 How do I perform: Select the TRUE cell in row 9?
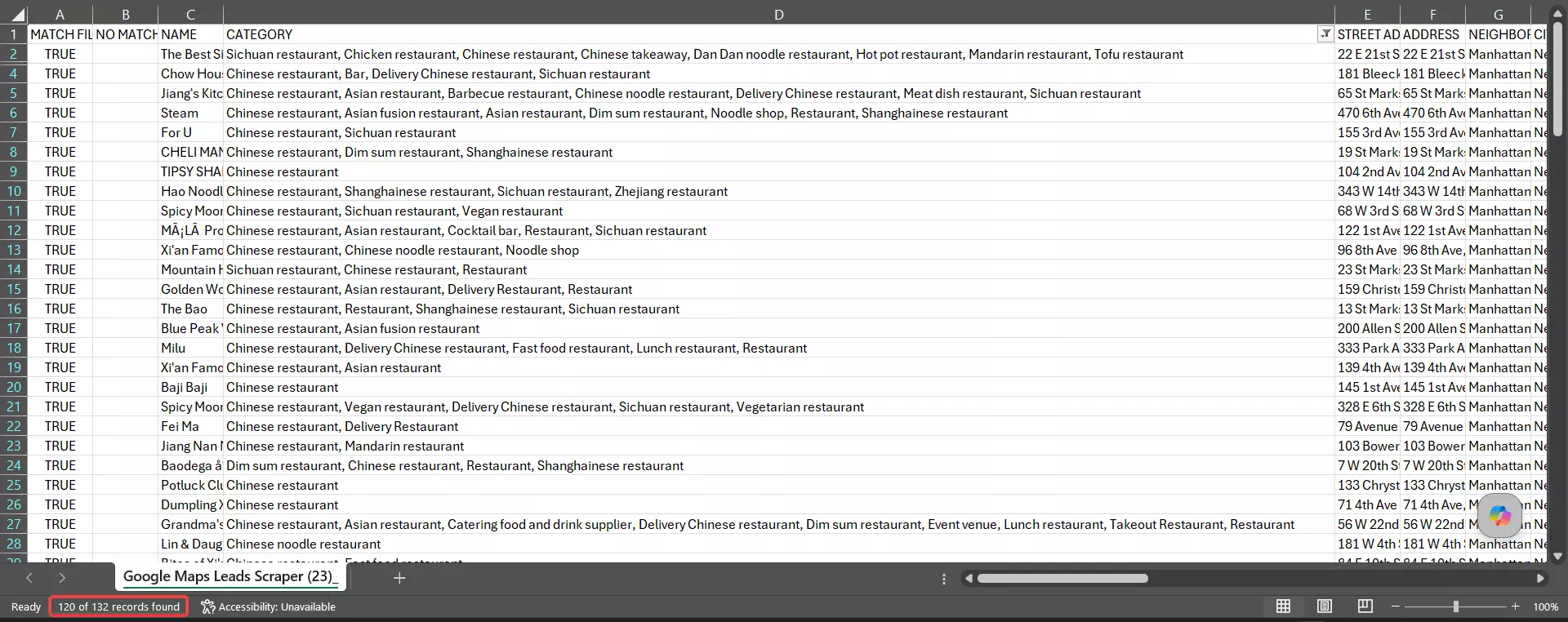60,171
